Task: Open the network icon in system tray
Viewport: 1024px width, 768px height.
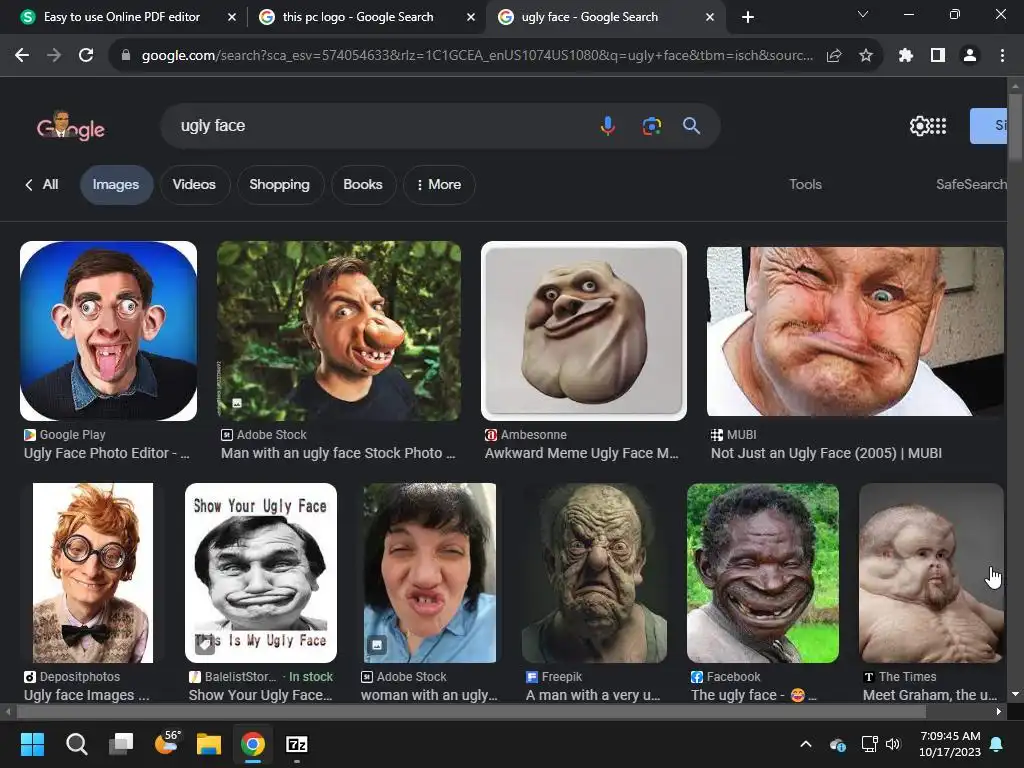Action: click(x=869, y=744)
